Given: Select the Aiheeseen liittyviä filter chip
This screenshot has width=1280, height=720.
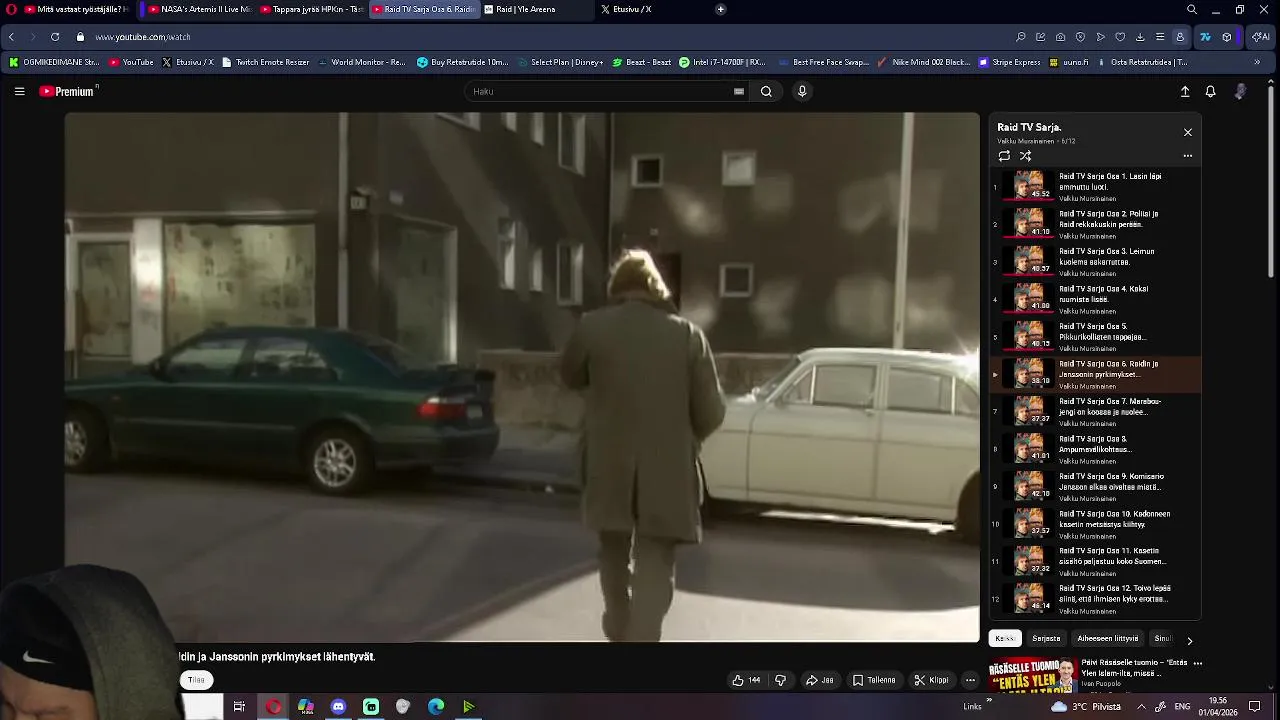Looking at the screenshot, I should coord(1108,638).
